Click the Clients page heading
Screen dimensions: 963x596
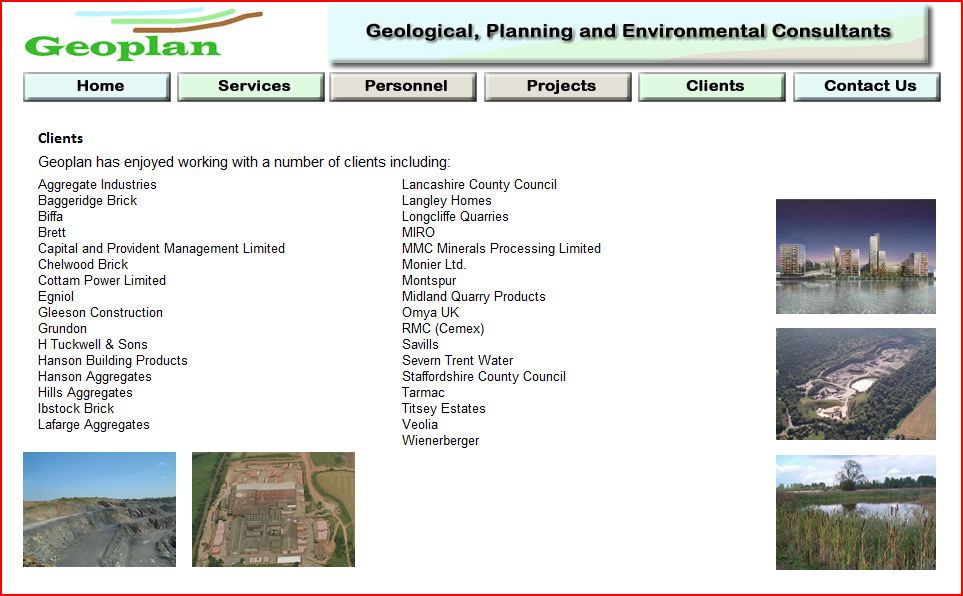pyautogui.click(x=60, y=138)
